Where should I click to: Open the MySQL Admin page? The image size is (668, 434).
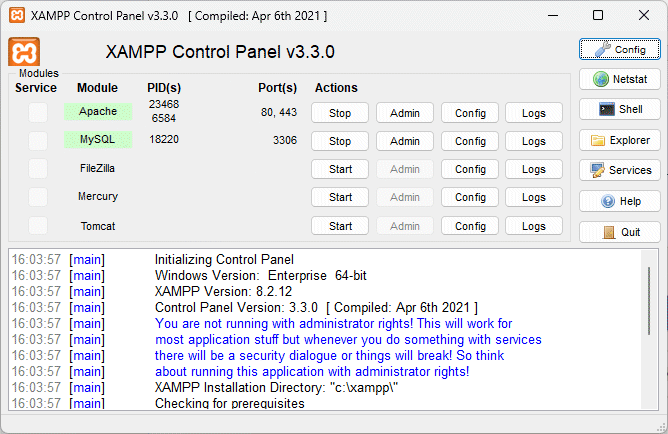405,141
